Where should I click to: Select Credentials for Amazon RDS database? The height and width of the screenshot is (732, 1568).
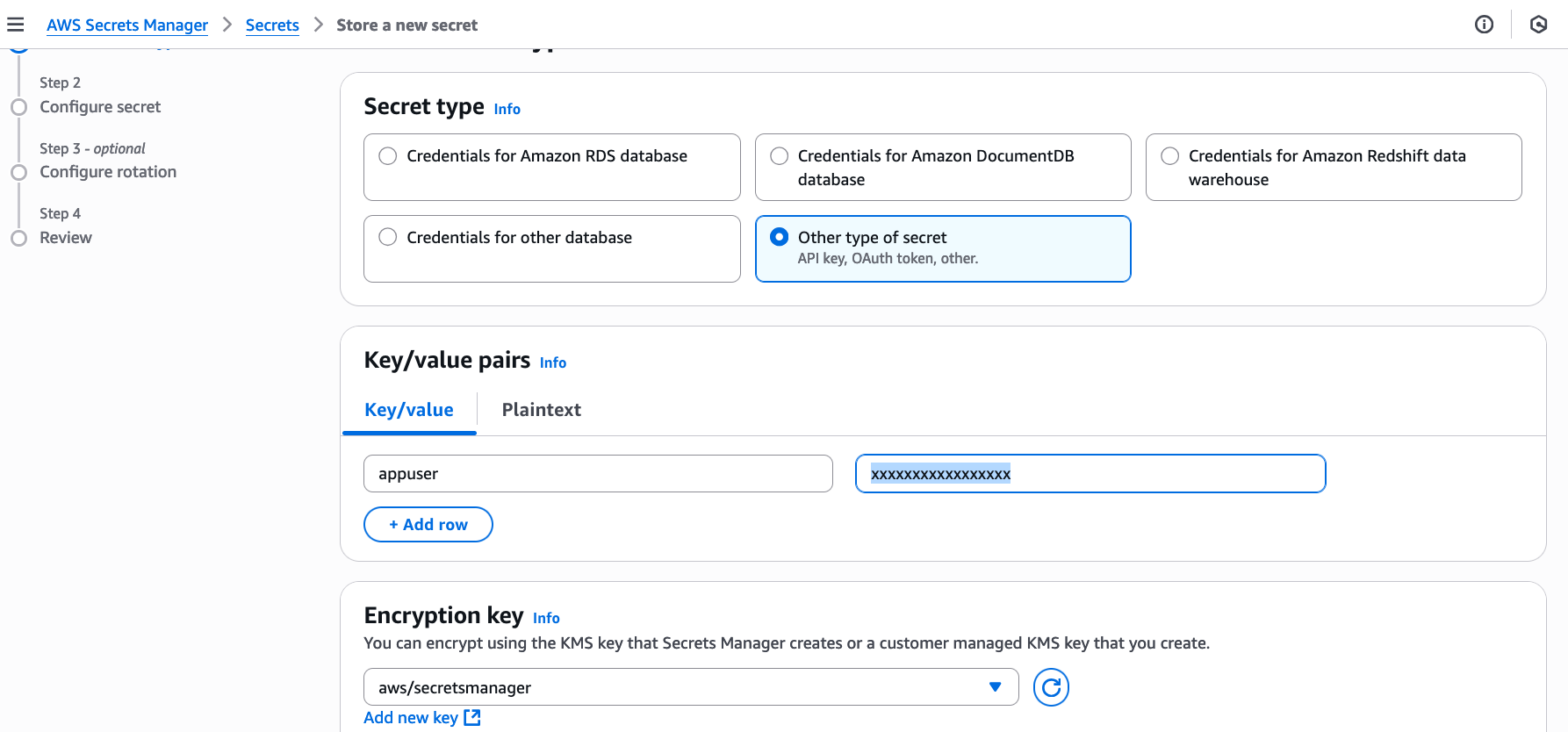388,156
